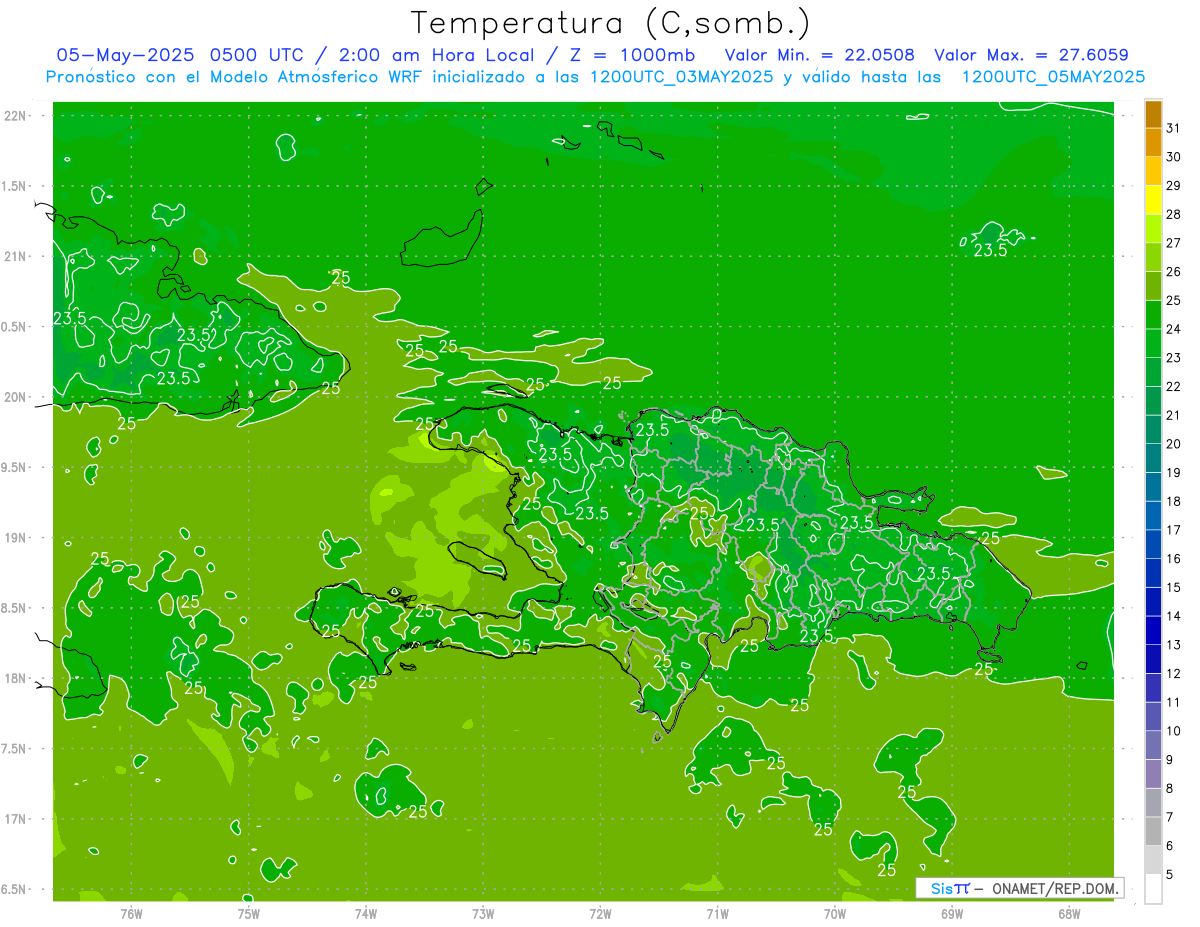Click the title 'Temperatura (C,somb.)'
1200x927 pixels.
click(x=611, y=23)
